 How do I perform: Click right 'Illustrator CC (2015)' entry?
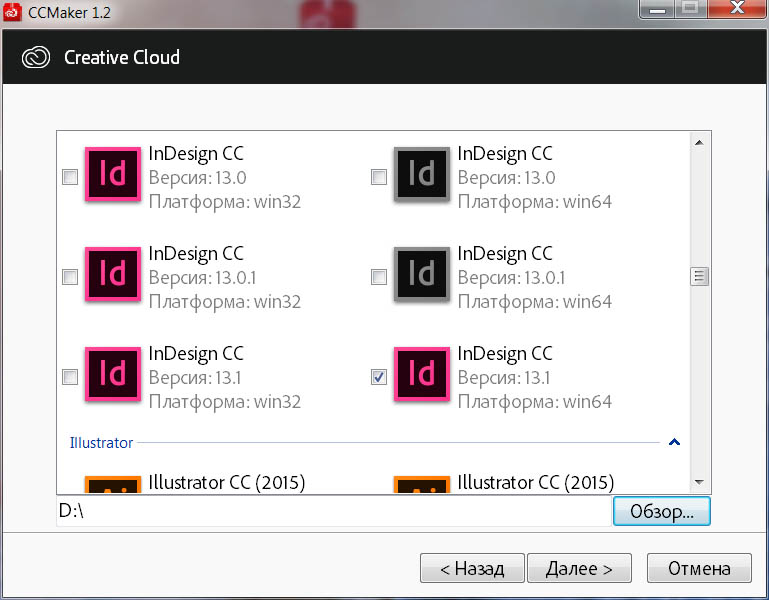pyautogui.click(x=536, y=482)
